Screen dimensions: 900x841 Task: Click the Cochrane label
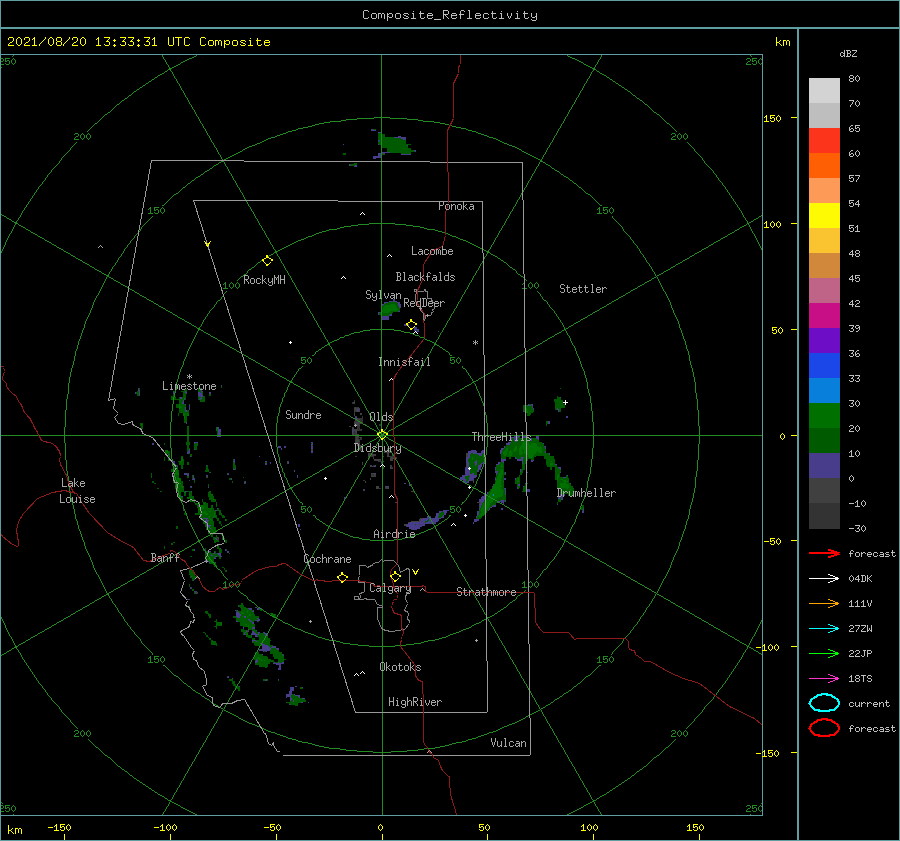[327, 559]
